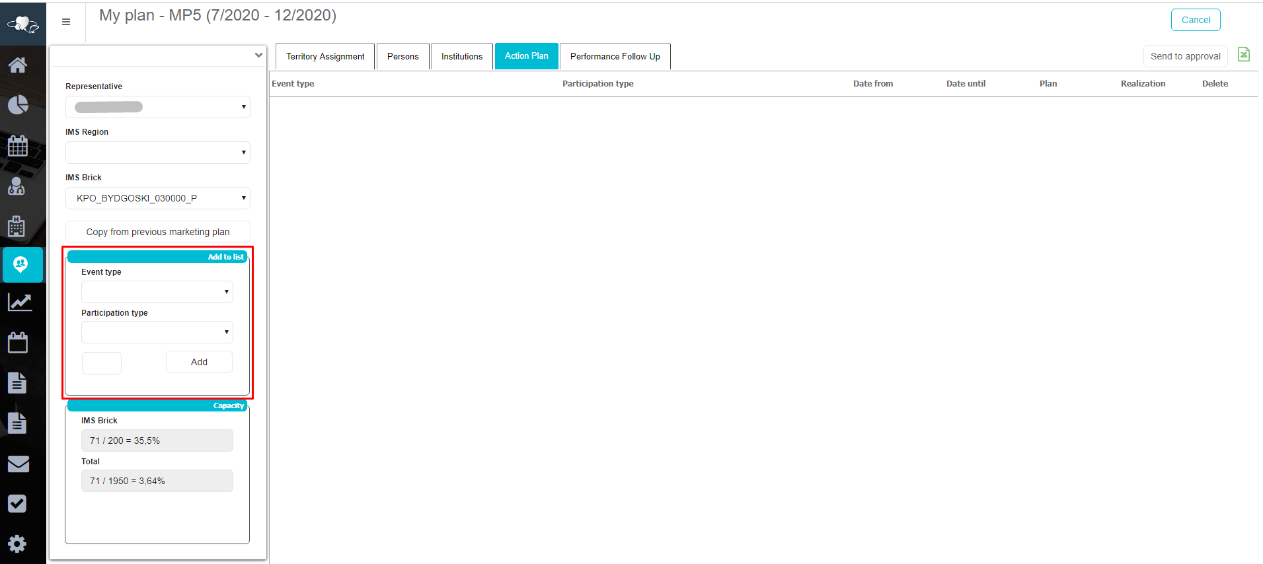Open the persons icon in sidebar
Image resolution: width=1263 pixels, height=564 pixels.
(x=17, y=185)
